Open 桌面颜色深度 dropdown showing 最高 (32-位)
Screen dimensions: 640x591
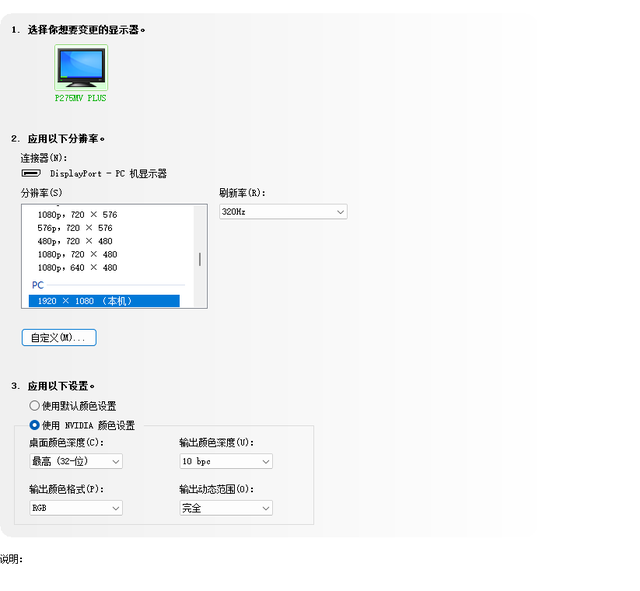click(76, 461)
